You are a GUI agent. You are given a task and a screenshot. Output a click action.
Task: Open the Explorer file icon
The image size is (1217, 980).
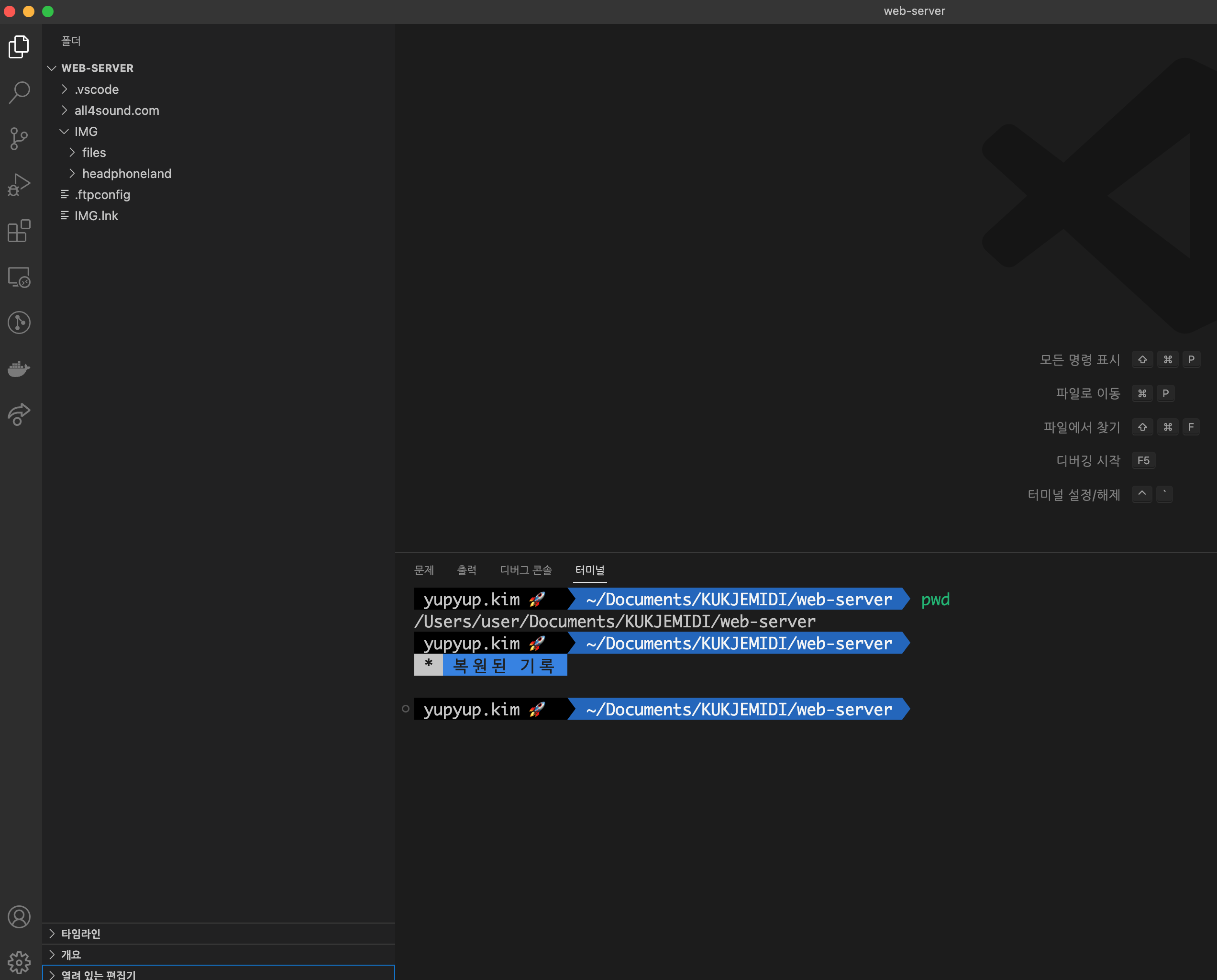pyautogui.click(x=19, y=47)
